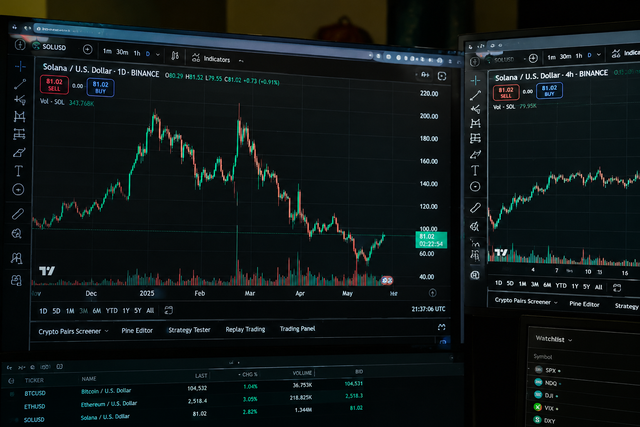Select the BTCUSD row in the screener
This screenshot has width=640, height=427.
coord(186,389)
